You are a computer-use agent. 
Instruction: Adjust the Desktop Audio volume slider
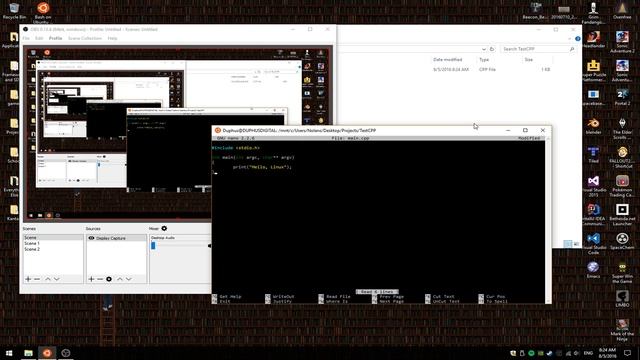[153, 245]
